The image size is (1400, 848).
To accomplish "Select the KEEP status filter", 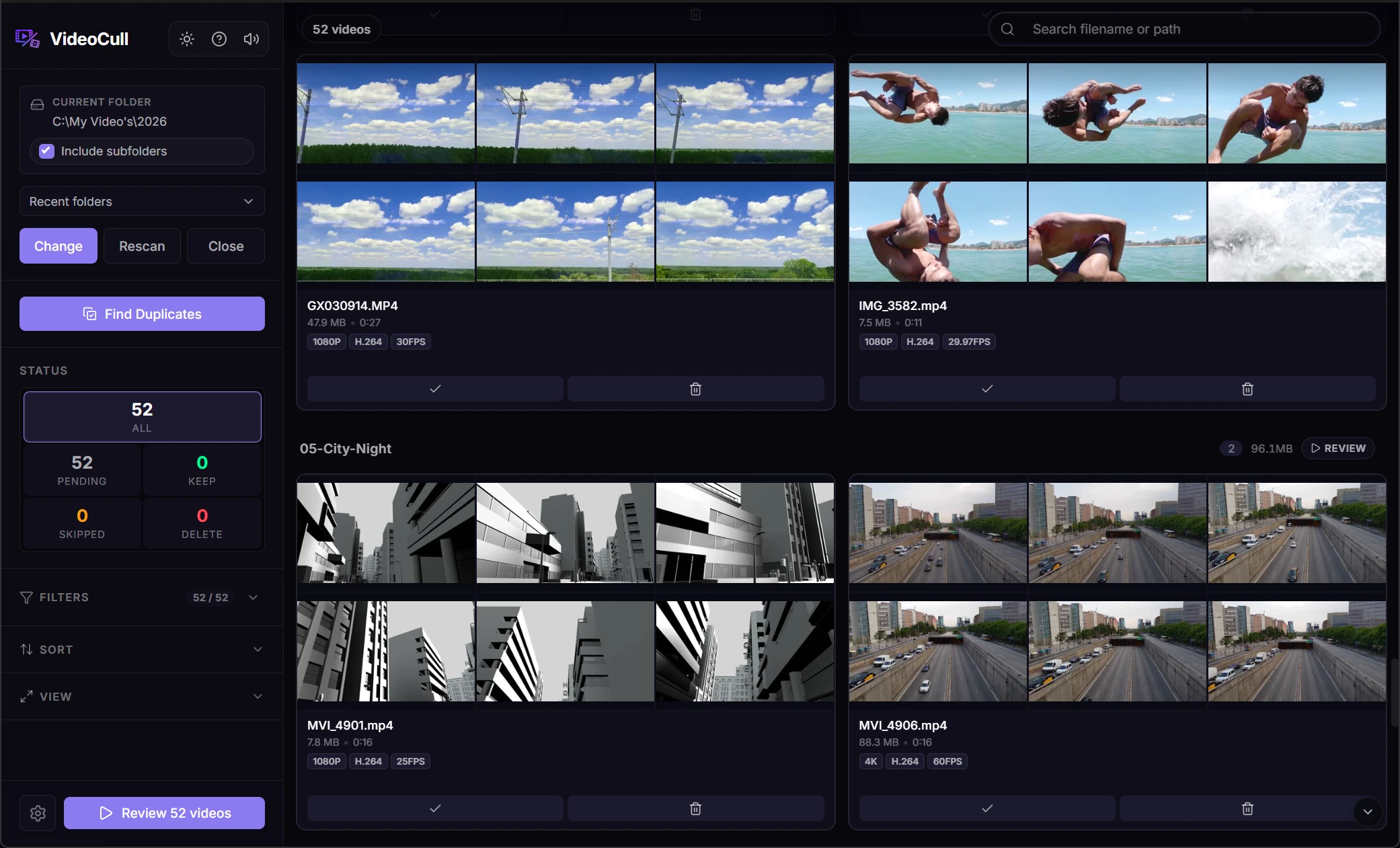I will 202,470.
